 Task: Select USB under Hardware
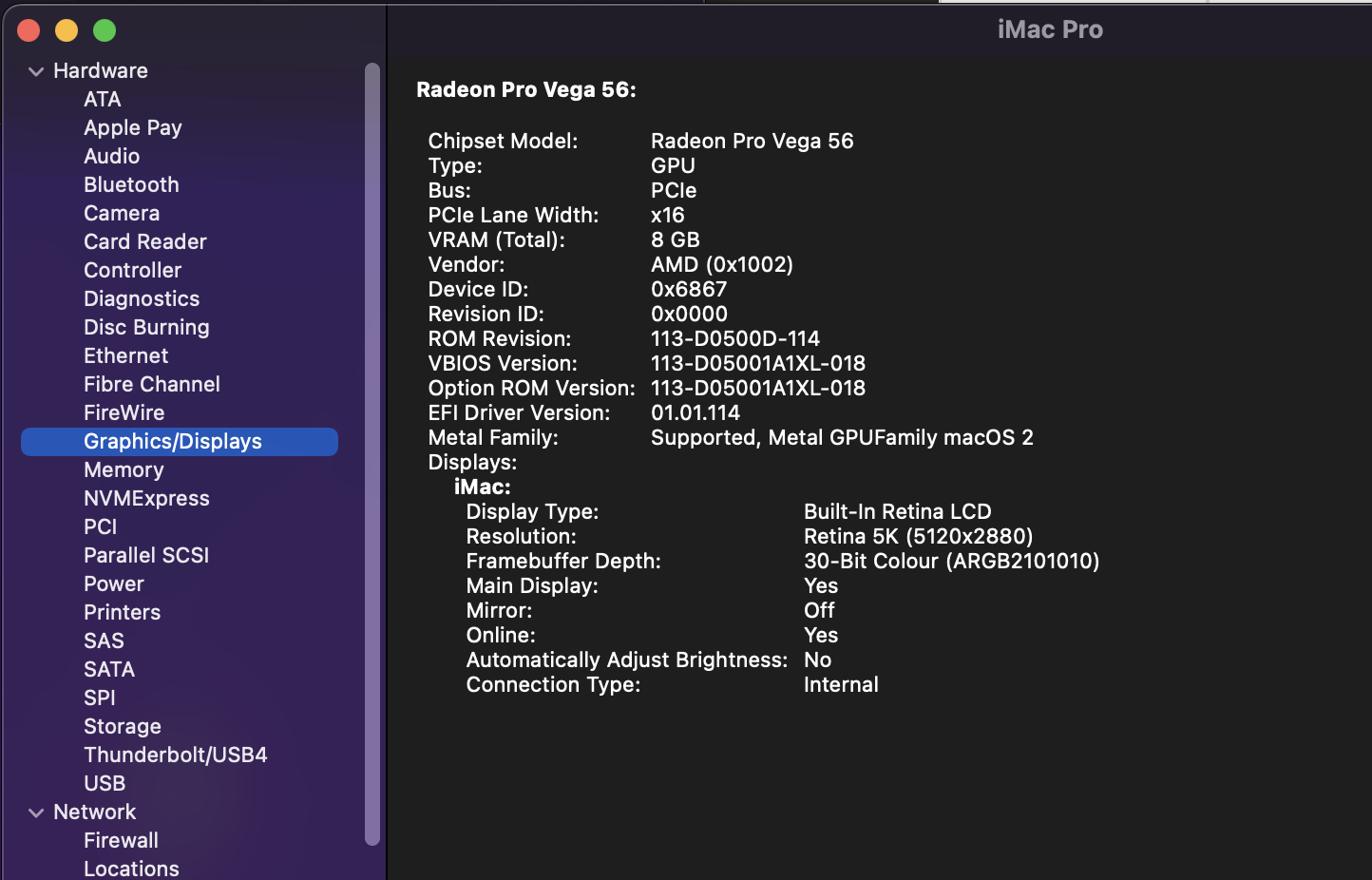point(105,783)
